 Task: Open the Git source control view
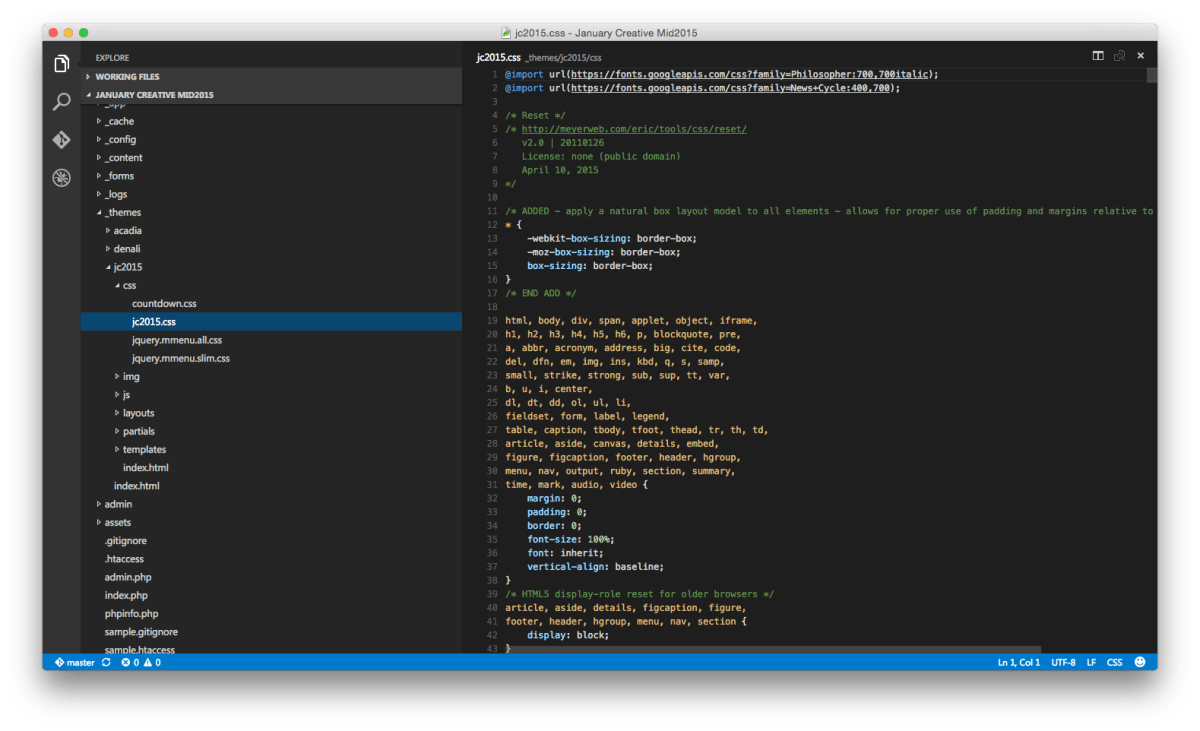tap(61, 140)
